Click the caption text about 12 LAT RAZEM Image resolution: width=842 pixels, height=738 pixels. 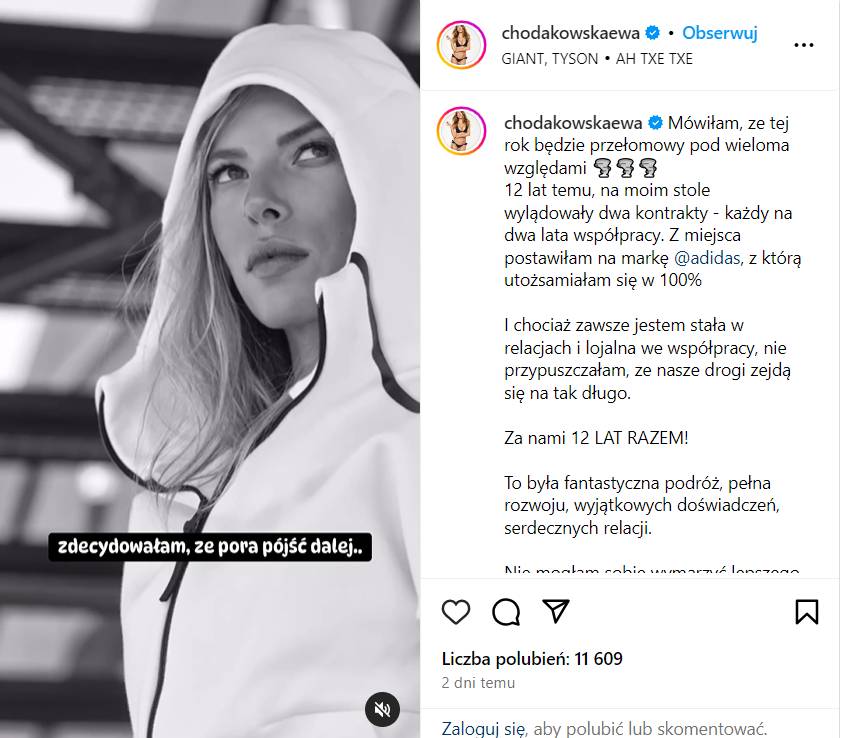click(596, 438)
